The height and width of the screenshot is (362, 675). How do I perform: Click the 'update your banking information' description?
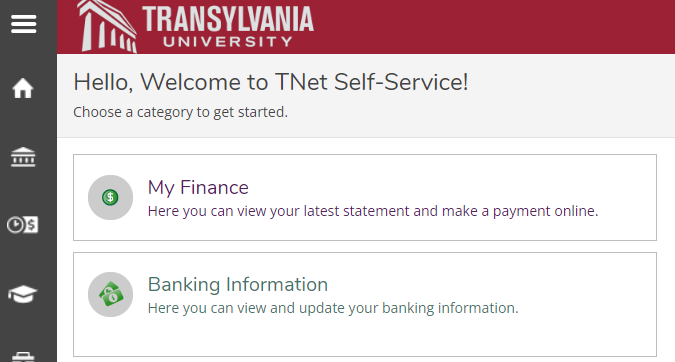click(333, 308)
